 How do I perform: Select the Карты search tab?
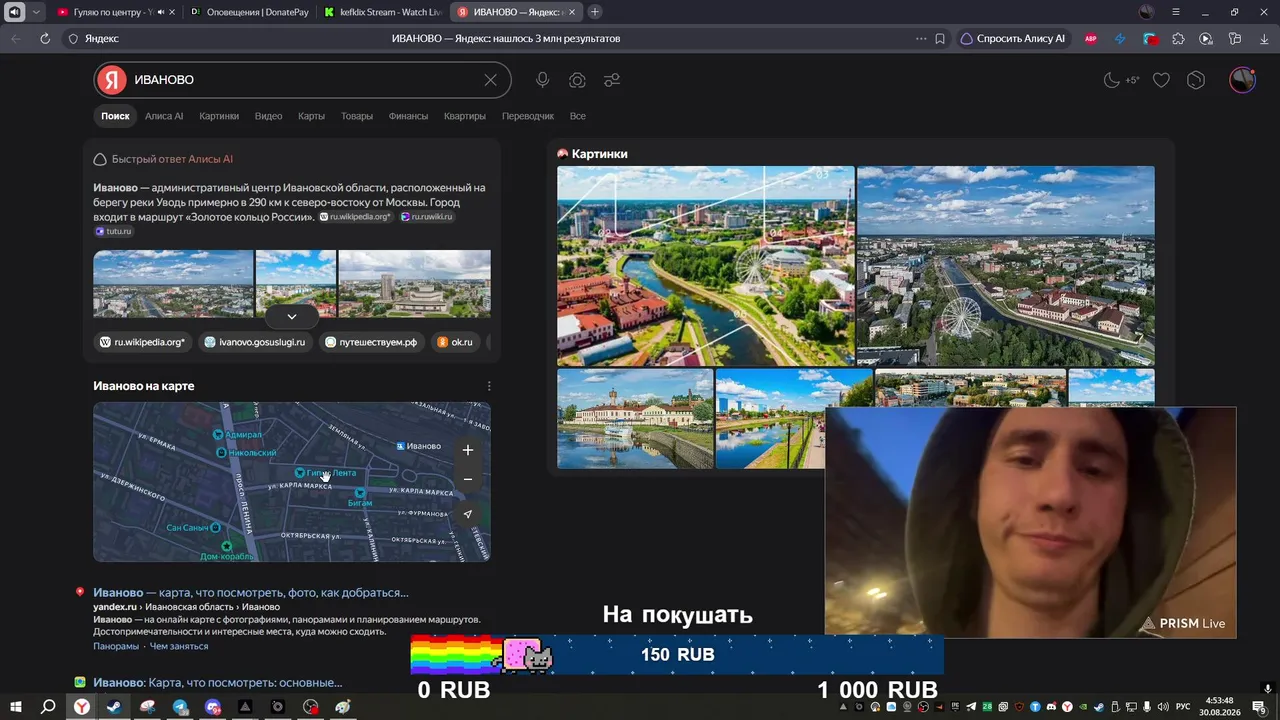pos(311,116)
